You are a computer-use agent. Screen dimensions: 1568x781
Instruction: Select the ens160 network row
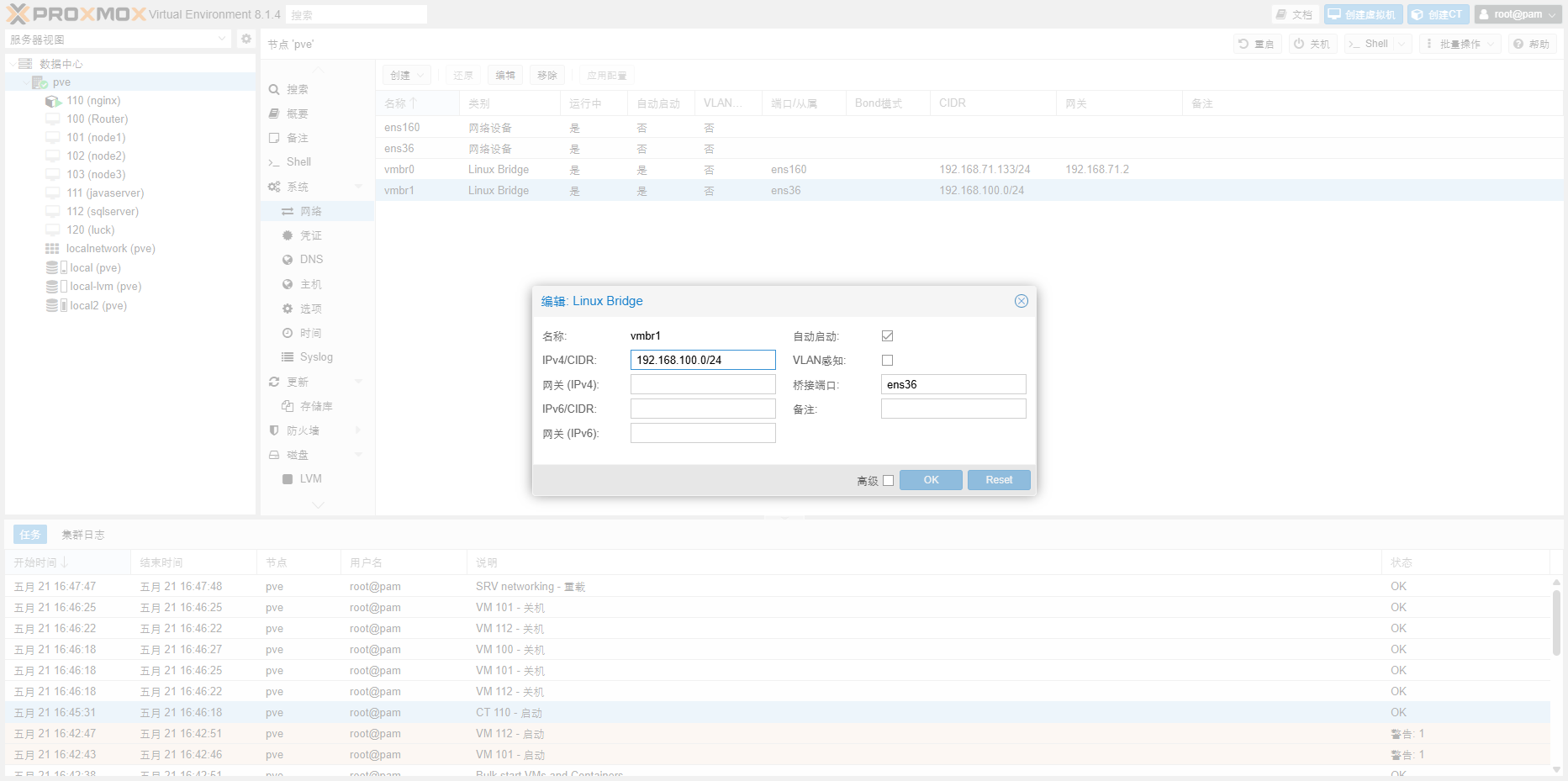[969, 128]
